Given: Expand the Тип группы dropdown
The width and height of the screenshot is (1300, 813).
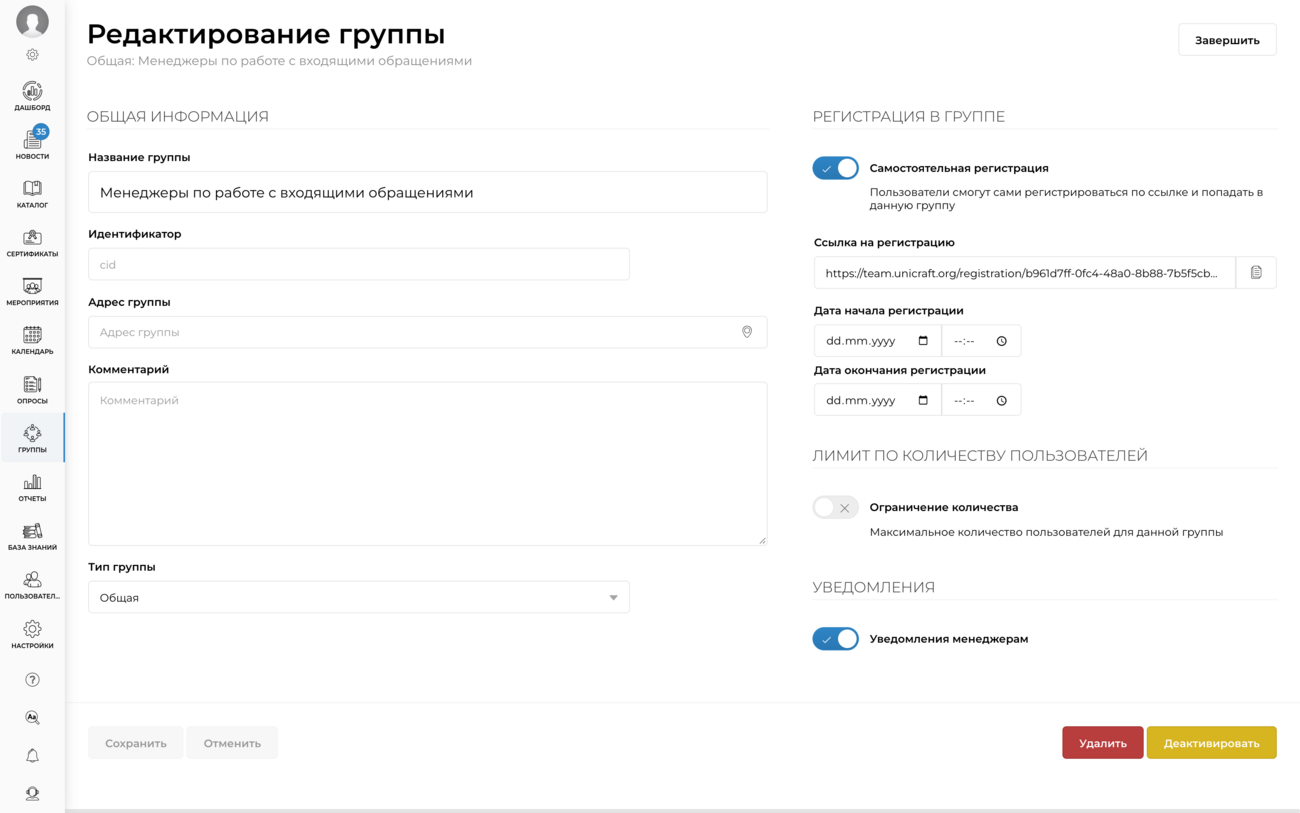Looking at the screenshot, I should [x=359, y=597].
